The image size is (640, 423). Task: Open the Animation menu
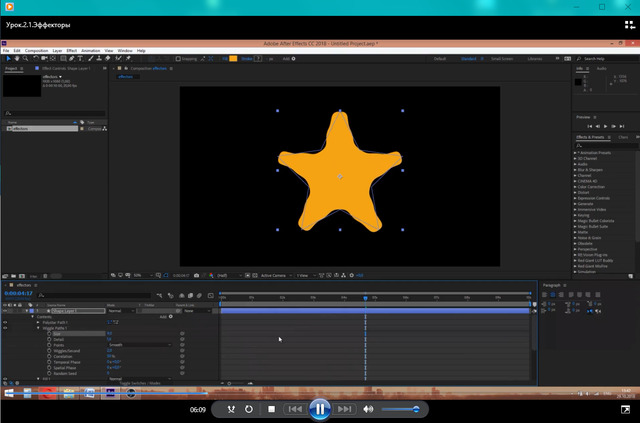tap(90, 50)
